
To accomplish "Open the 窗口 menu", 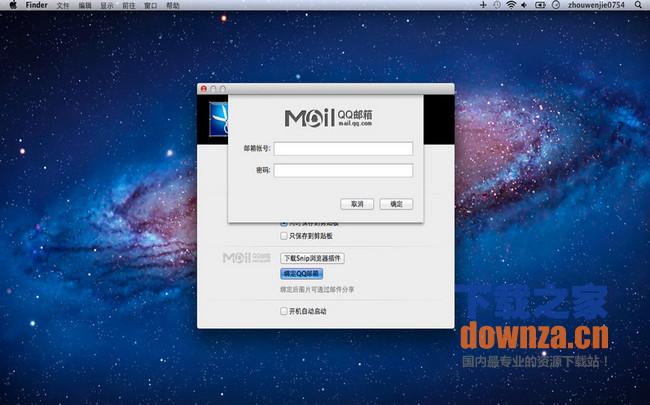I will coord(150,5).
